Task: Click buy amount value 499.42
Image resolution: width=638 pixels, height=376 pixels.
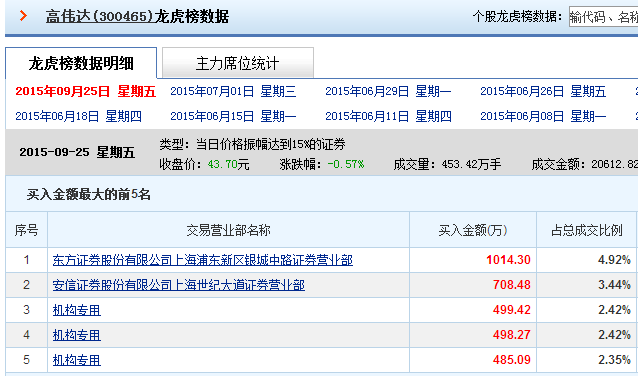Action: tap(511, 310)
